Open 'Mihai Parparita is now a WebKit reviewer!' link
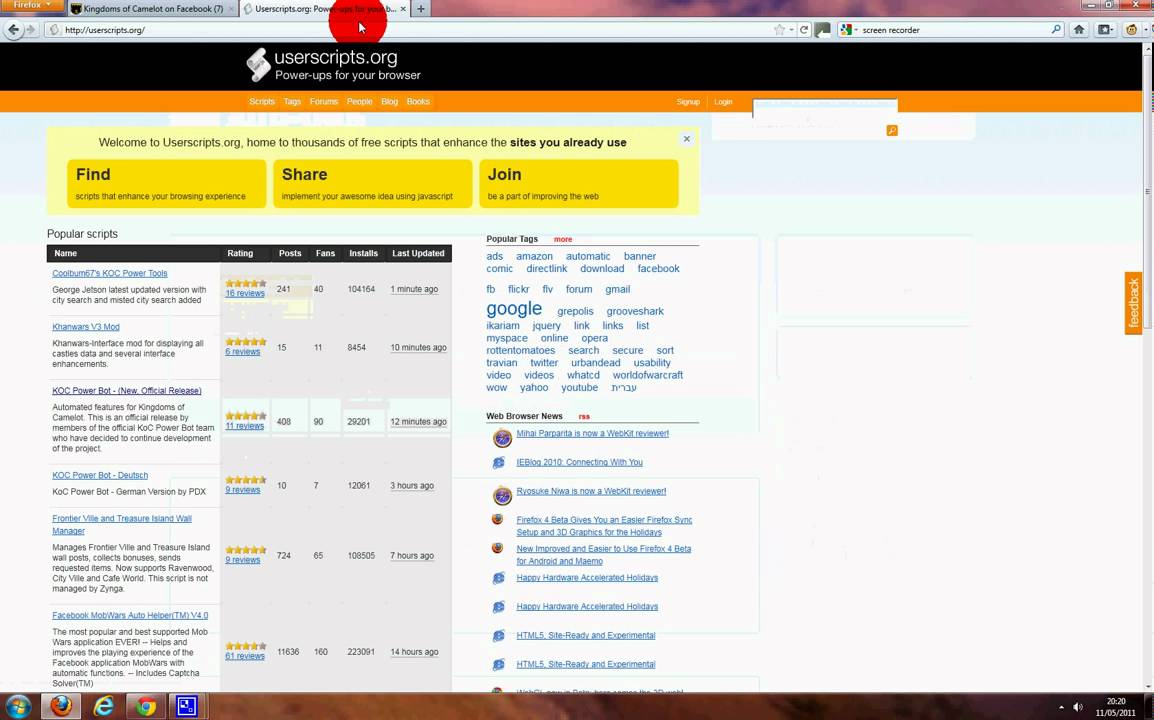Image resolution: width=1154 pixels, height=720 pixels. pos(592,434)
